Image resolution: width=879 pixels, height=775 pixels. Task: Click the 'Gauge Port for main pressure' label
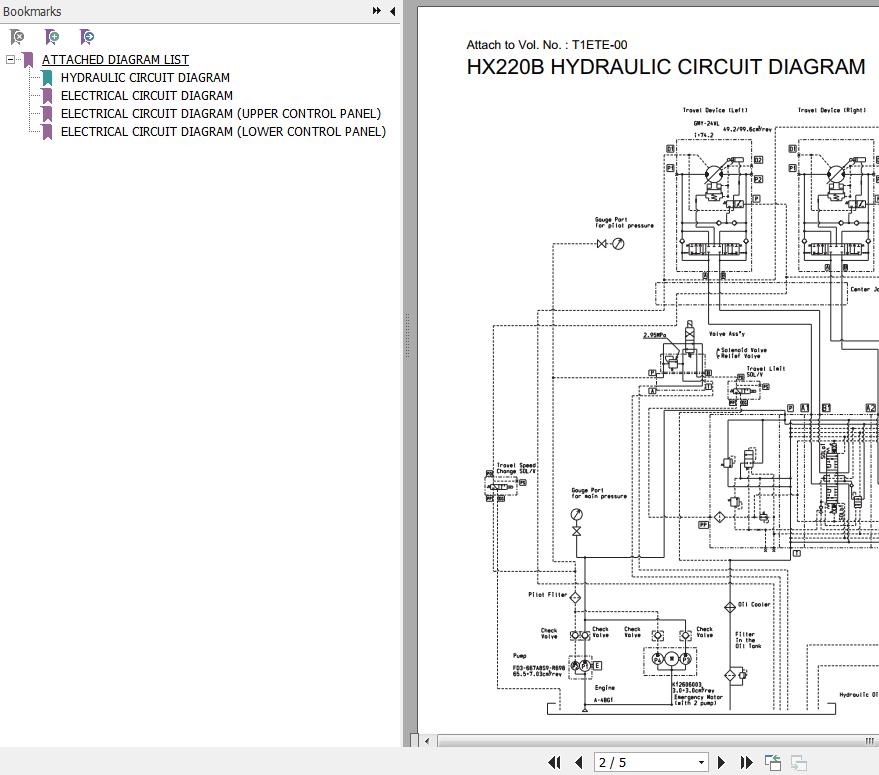click(599, 493)
